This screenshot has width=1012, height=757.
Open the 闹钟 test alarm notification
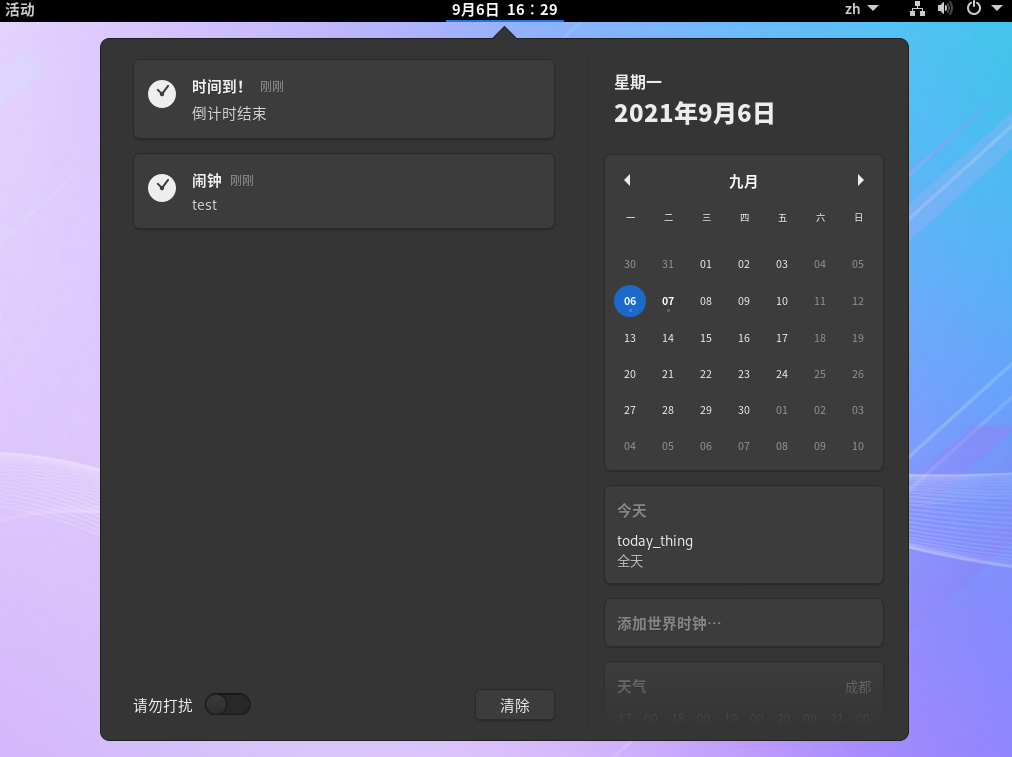[x=344, y=192]
